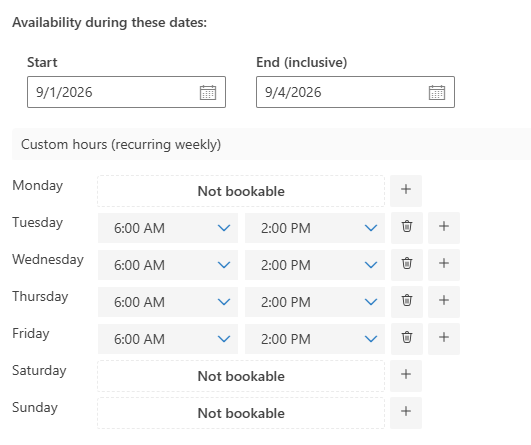Click the Wednesday label
This screenshot has width=531, height=445.
click(48, 259)
